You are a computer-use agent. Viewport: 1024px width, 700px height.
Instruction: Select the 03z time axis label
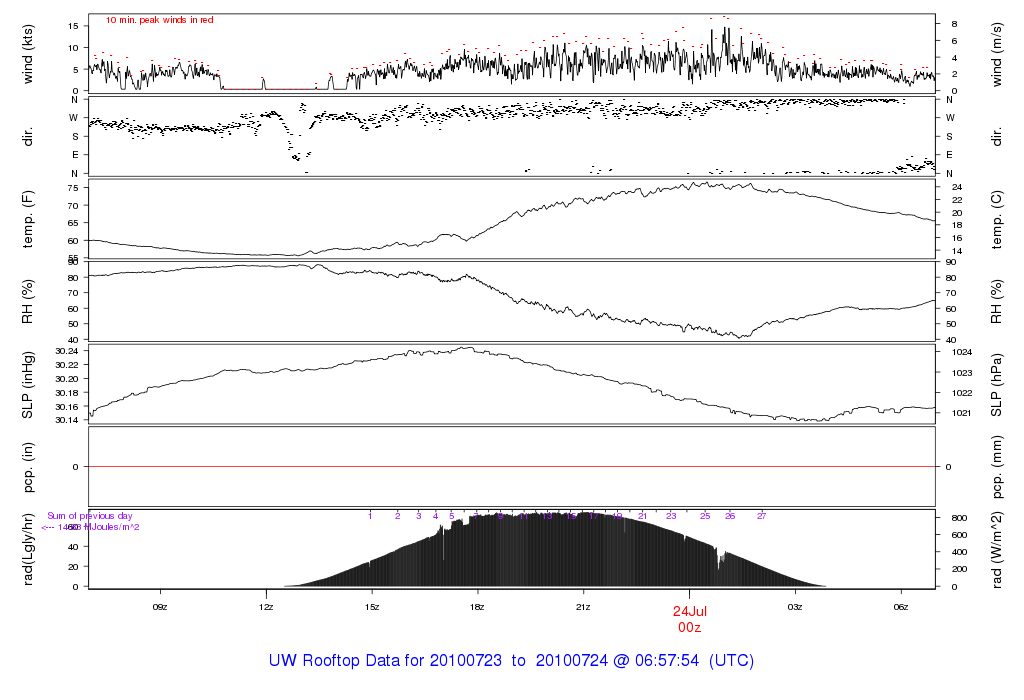tap(795, 607)
